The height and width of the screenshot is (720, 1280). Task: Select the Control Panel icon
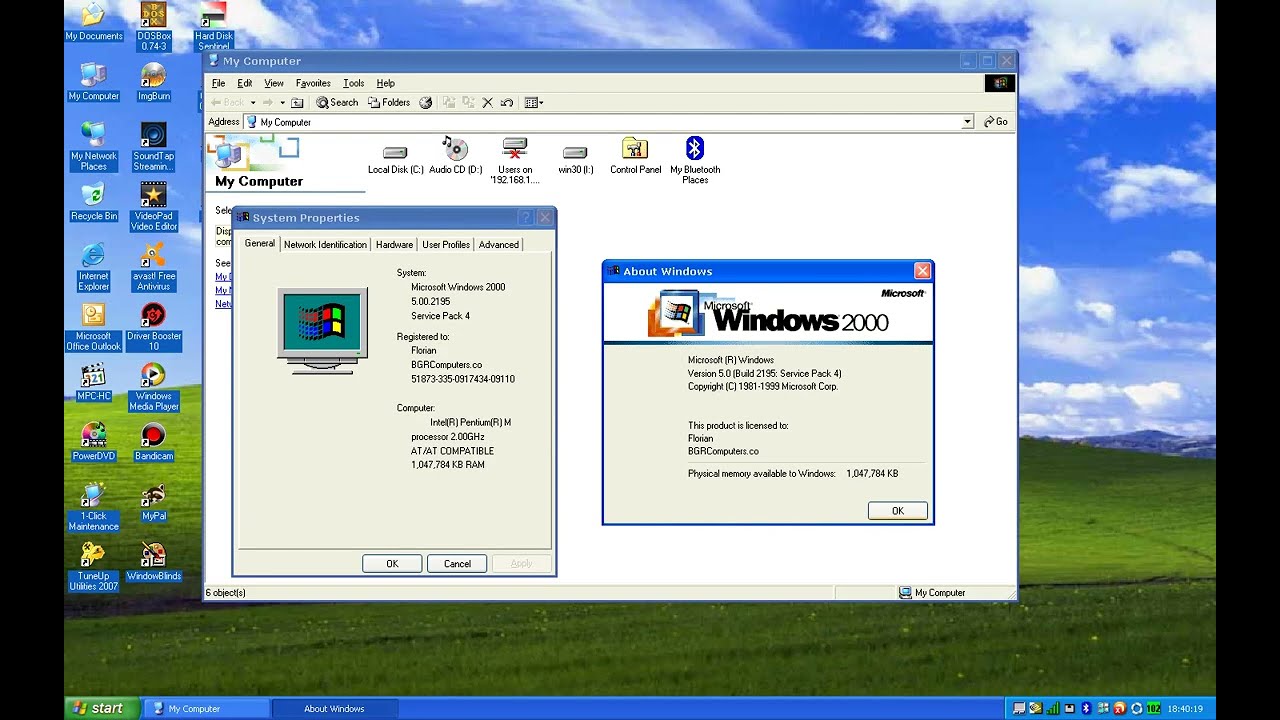pyautogui.click(x=635, y=157)
